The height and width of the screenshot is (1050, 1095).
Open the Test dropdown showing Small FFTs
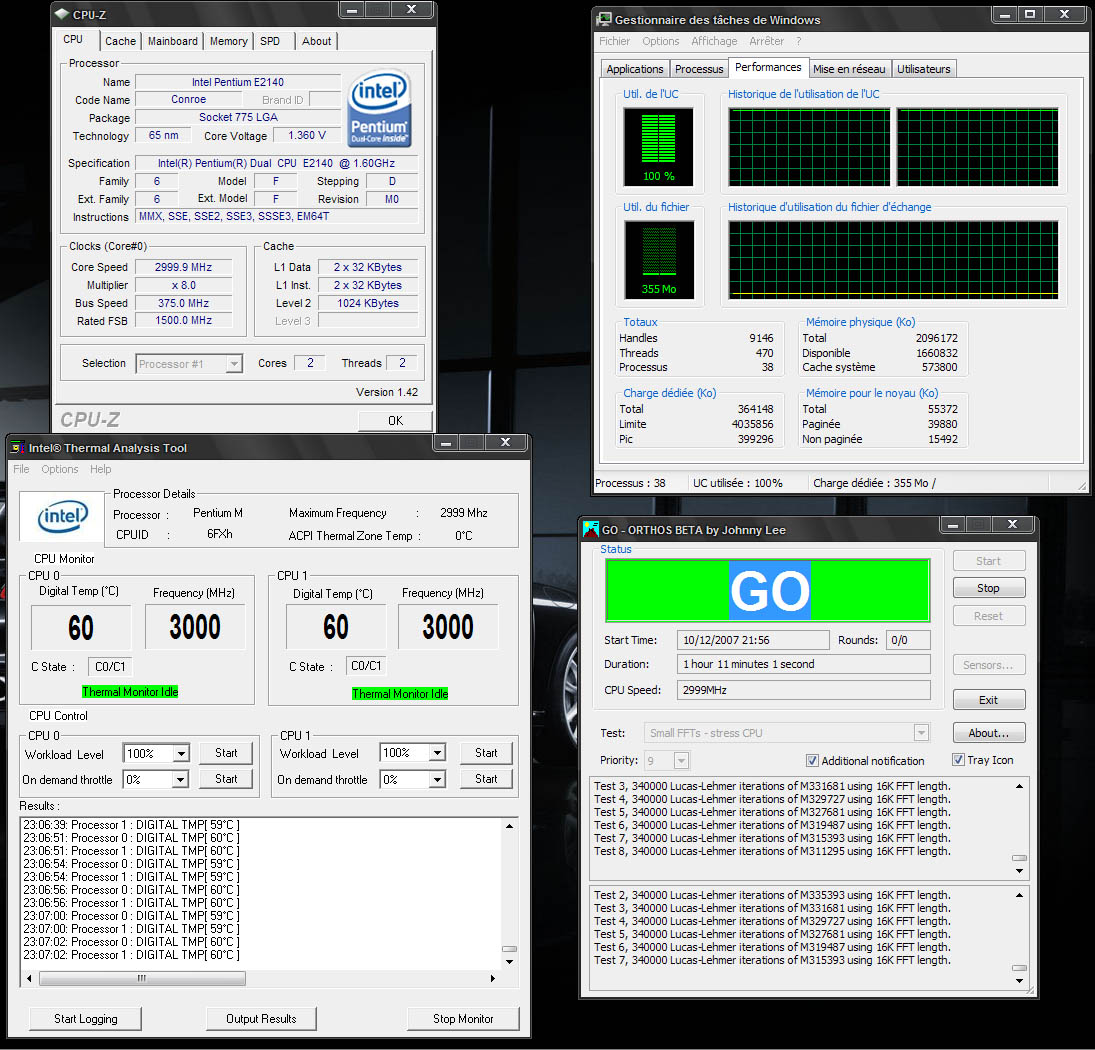[920, 732]
